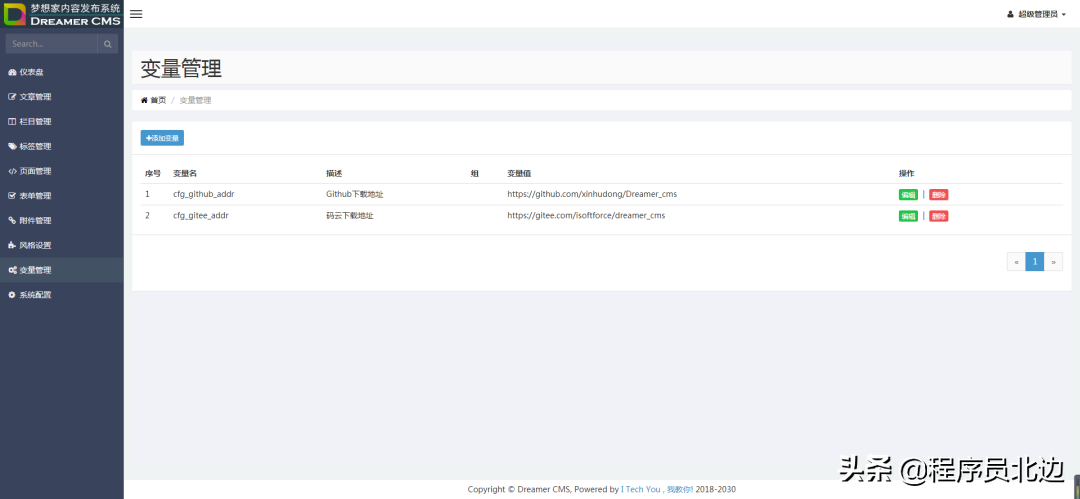1080x499 pixels.
Task: Click the red delete button for cfg_github_addr
Action: pyautogui.click(x=938, y=194)
